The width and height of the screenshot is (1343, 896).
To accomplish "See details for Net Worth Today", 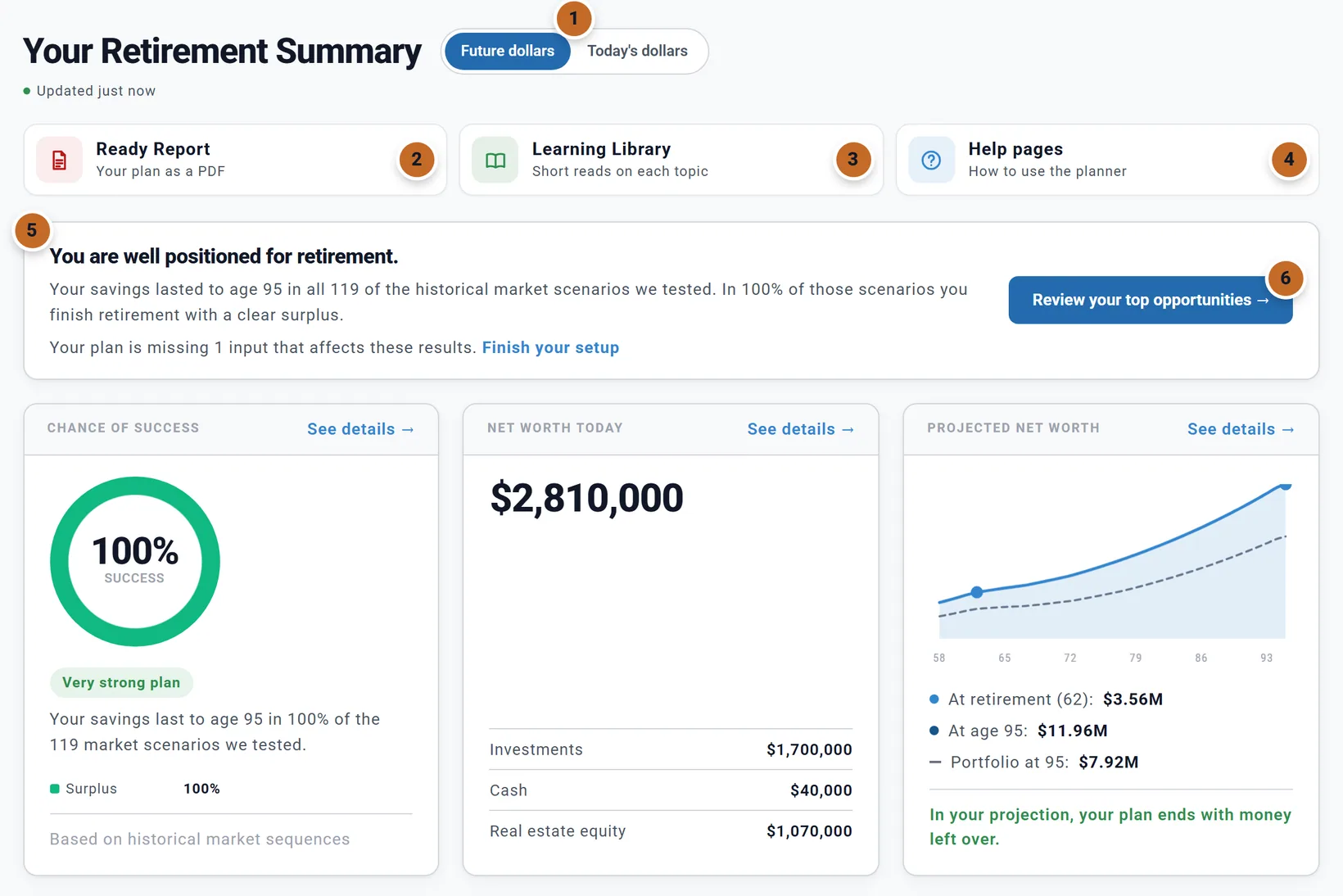I will pos(801,429).
